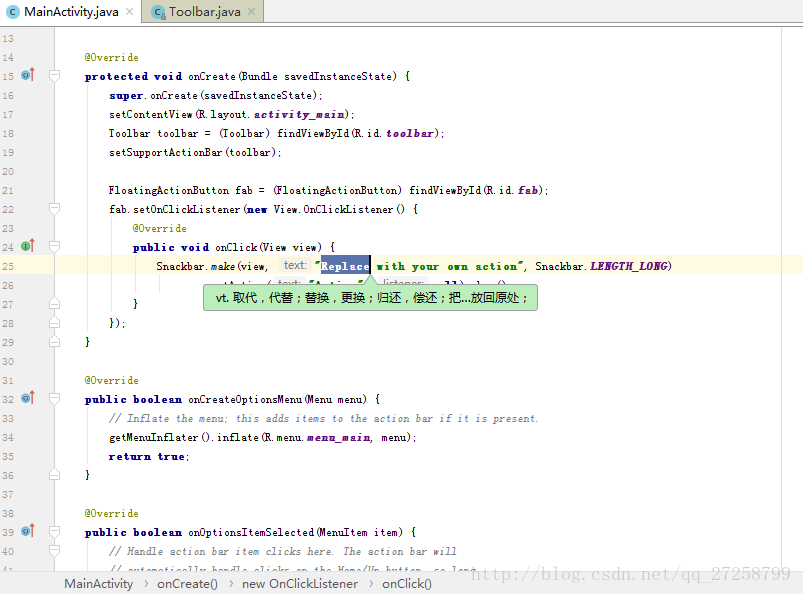Click super.onCreate call on line 16
The width and height of the screenshot is (803, 594).
click(x=216, y=96)
